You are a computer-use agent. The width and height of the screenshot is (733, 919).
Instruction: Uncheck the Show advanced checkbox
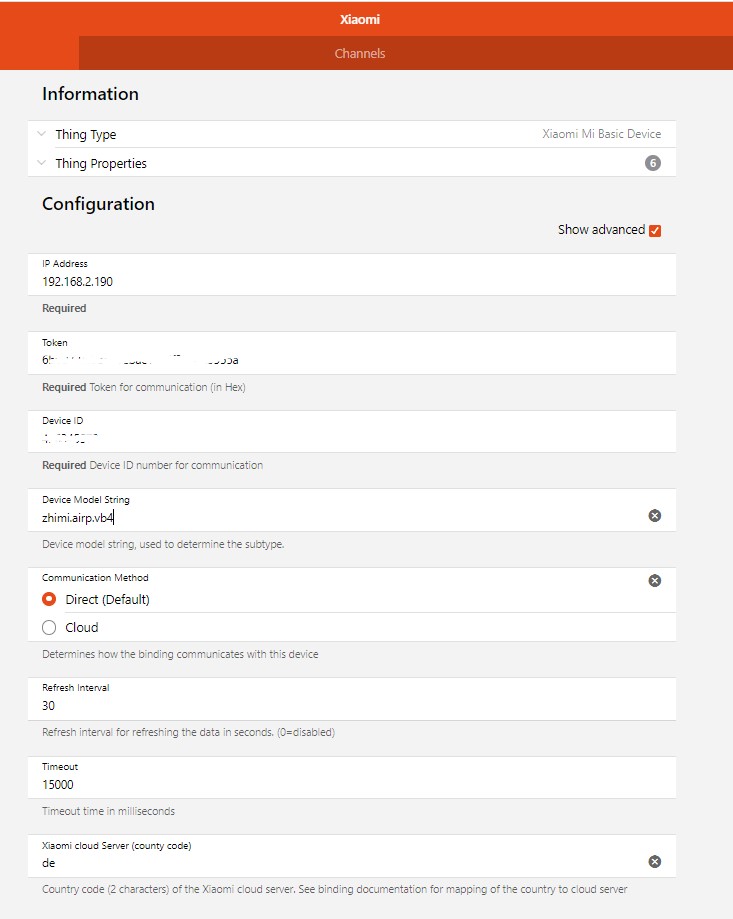point(655,230)
